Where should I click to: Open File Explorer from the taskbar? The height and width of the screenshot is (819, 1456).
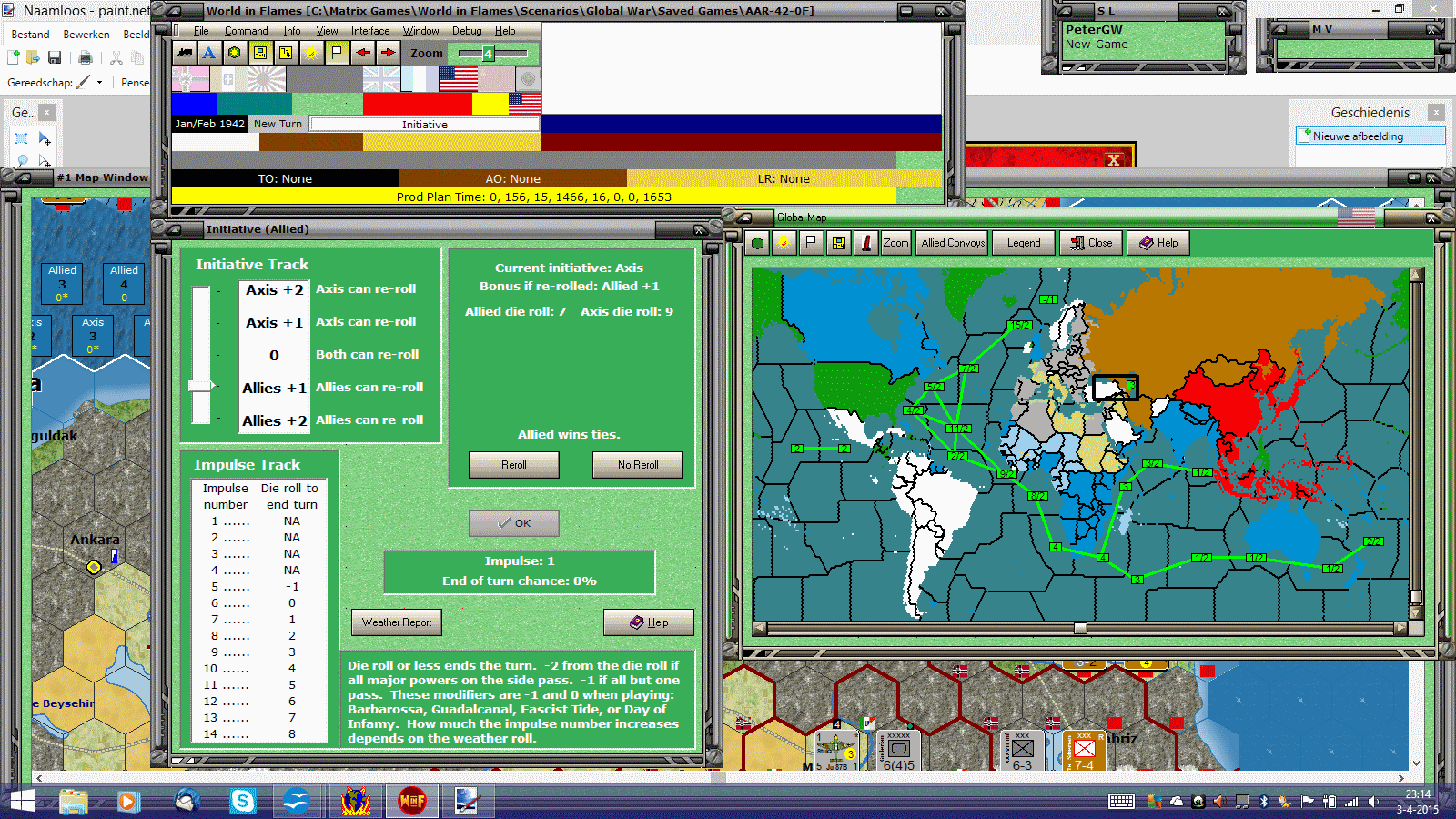coord(74,802)
